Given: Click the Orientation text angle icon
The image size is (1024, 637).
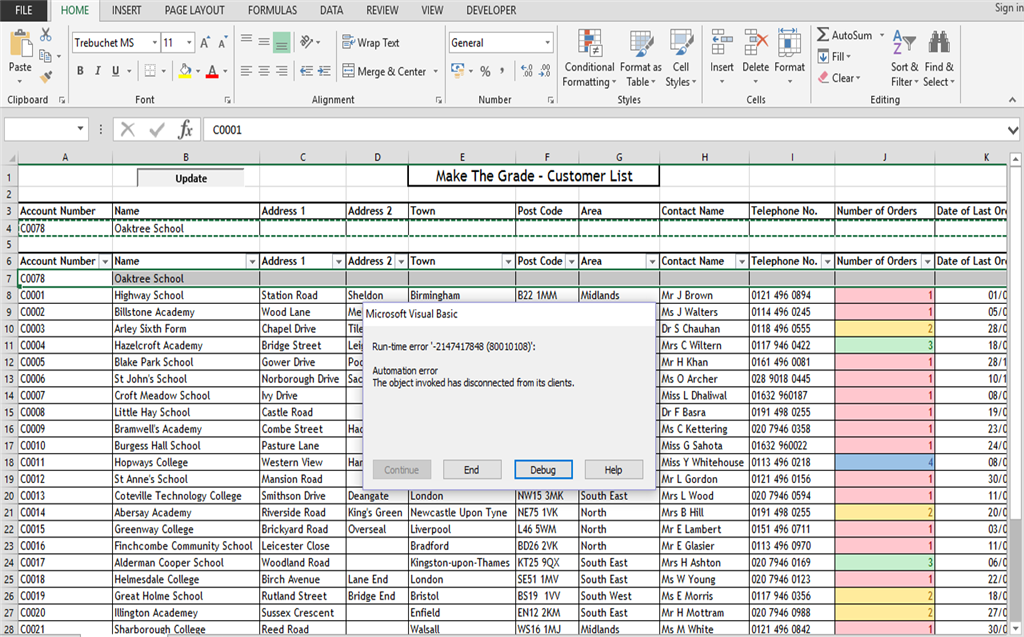Looking at the screenshot, I should click(x=307, y=42).
